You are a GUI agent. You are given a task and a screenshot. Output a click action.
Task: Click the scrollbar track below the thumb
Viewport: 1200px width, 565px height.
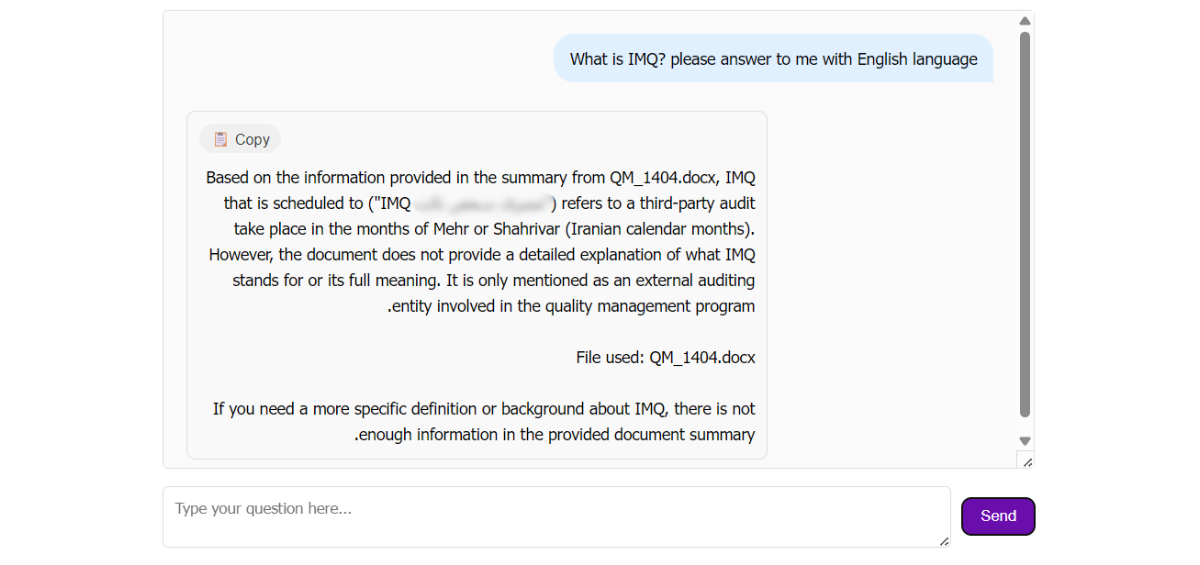tap(1024, 425)
